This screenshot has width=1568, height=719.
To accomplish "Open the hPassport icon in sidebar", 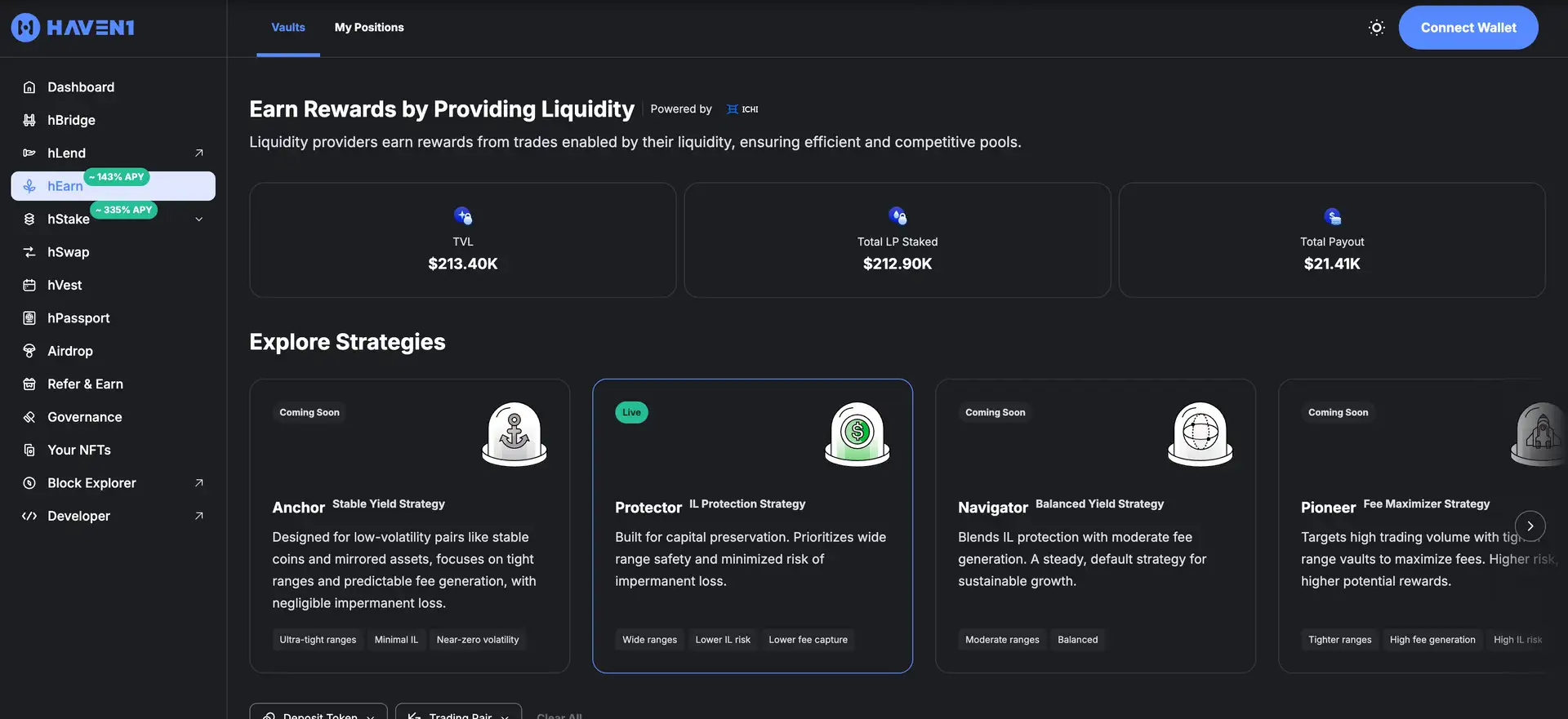I will pos(29,318).
